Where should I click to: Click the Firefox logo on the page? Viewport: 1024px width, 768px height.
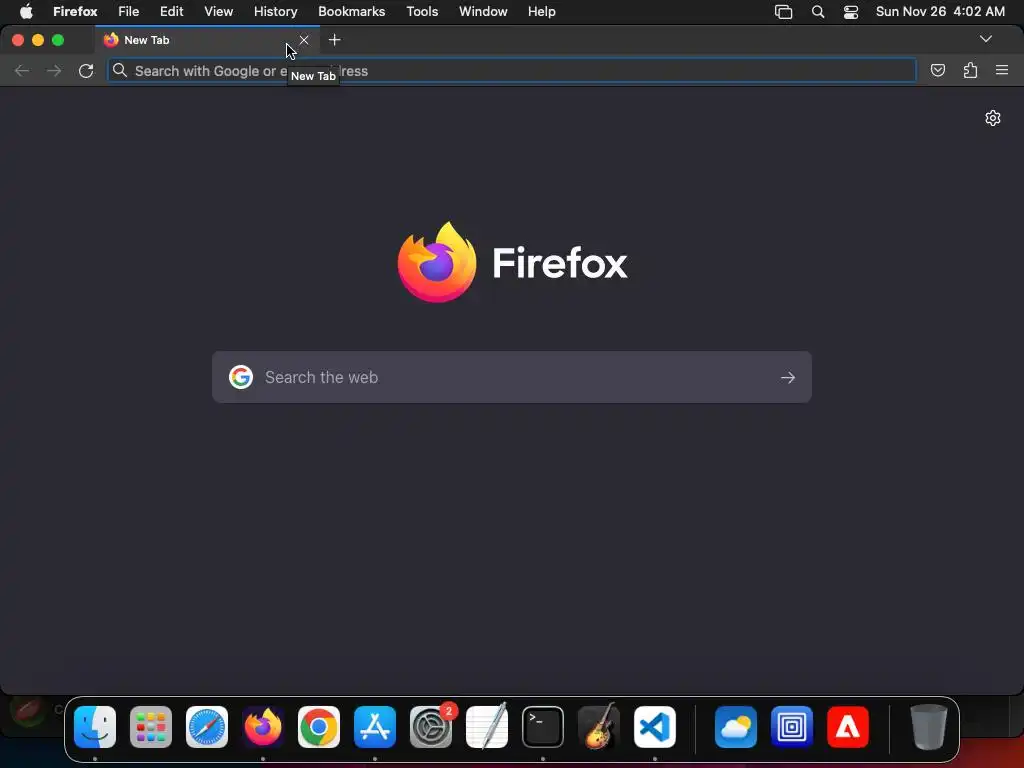click(437, 262)
